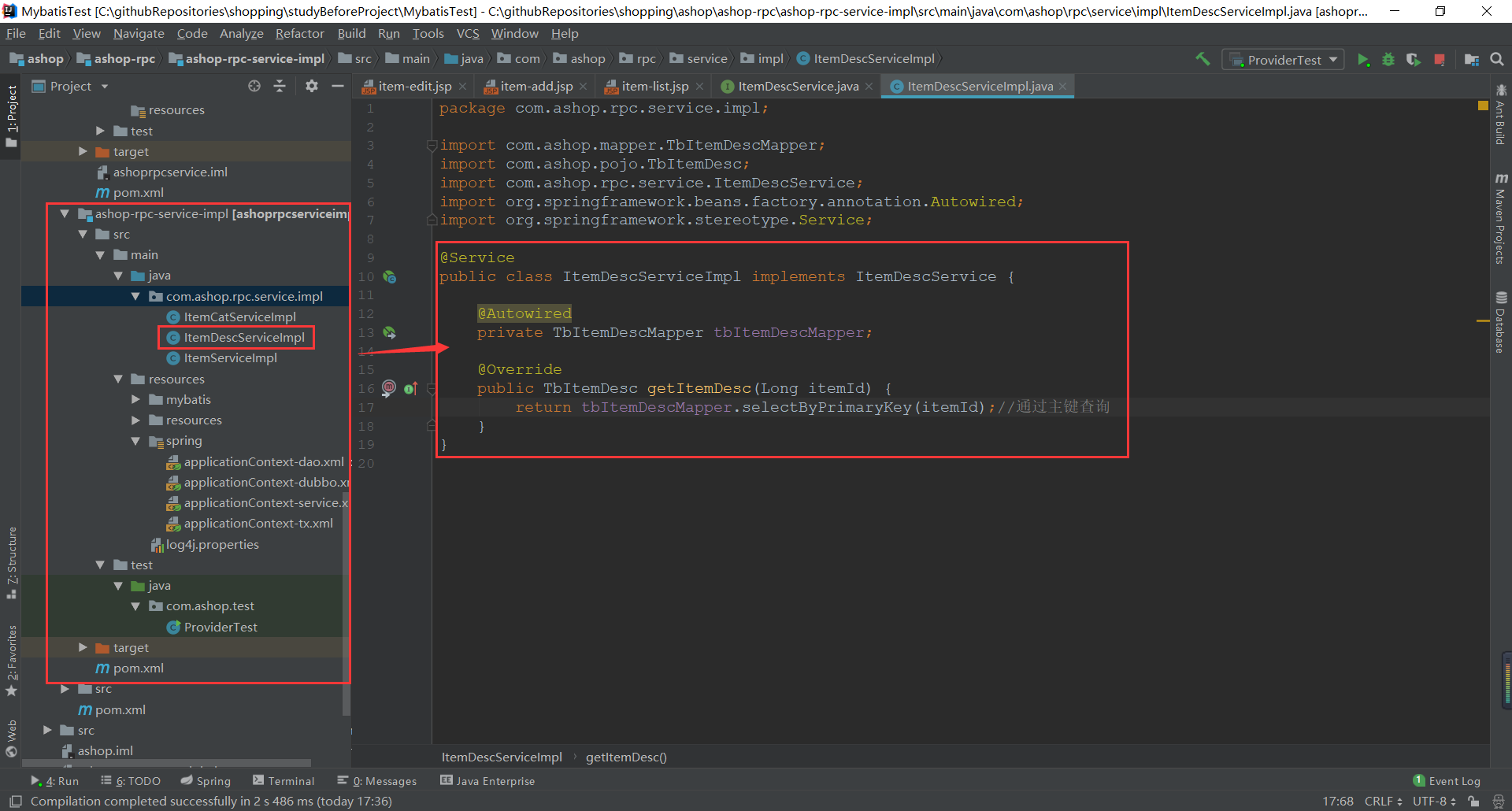Run with coverage using the shield icon
Viewport: 1512px width, 811px height.
tap(1414, 60)
